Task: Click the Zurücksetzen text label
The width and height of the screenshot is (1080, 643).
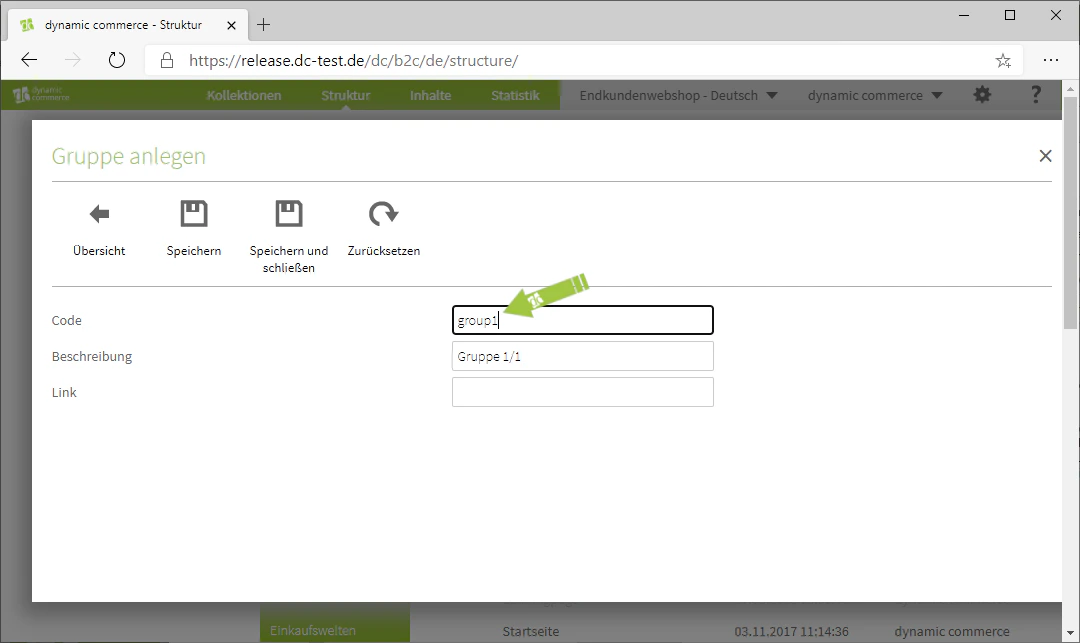Action: coord(384,251)
